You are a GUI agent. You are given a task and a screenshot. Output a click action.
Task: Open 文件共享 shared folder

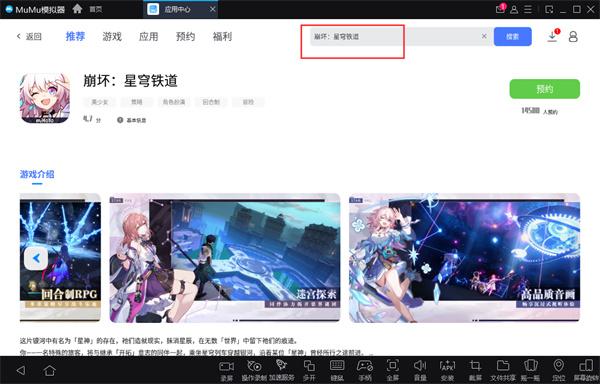coord(503,370)
